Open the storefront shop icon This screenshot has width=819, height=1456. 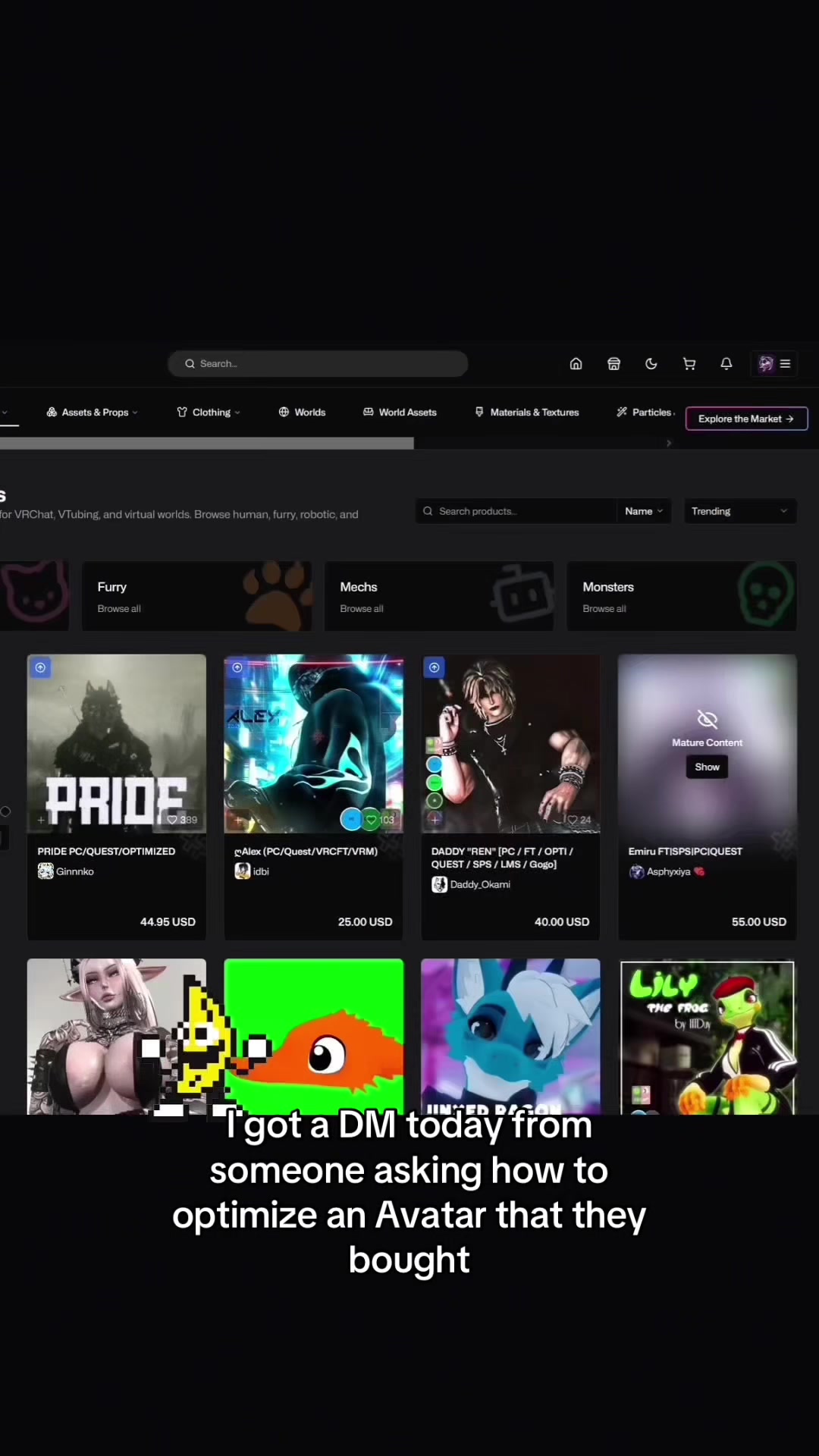(x=613, y=364)
